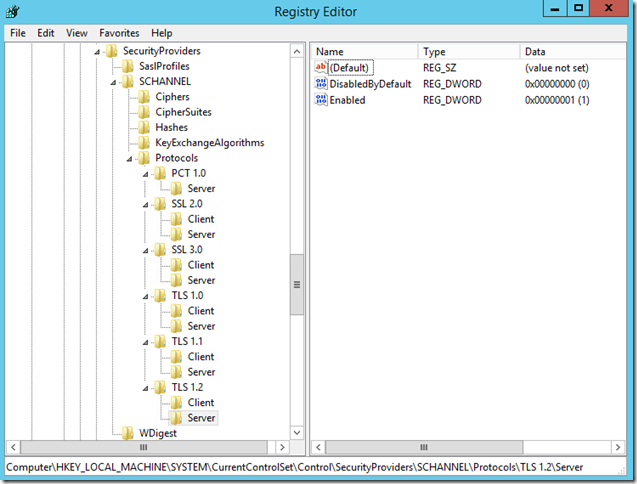The width and height of the screenshot is (637, 484).
Task: Click the Registry Editor app icon in title bar
Action: (x=15, y=11)
